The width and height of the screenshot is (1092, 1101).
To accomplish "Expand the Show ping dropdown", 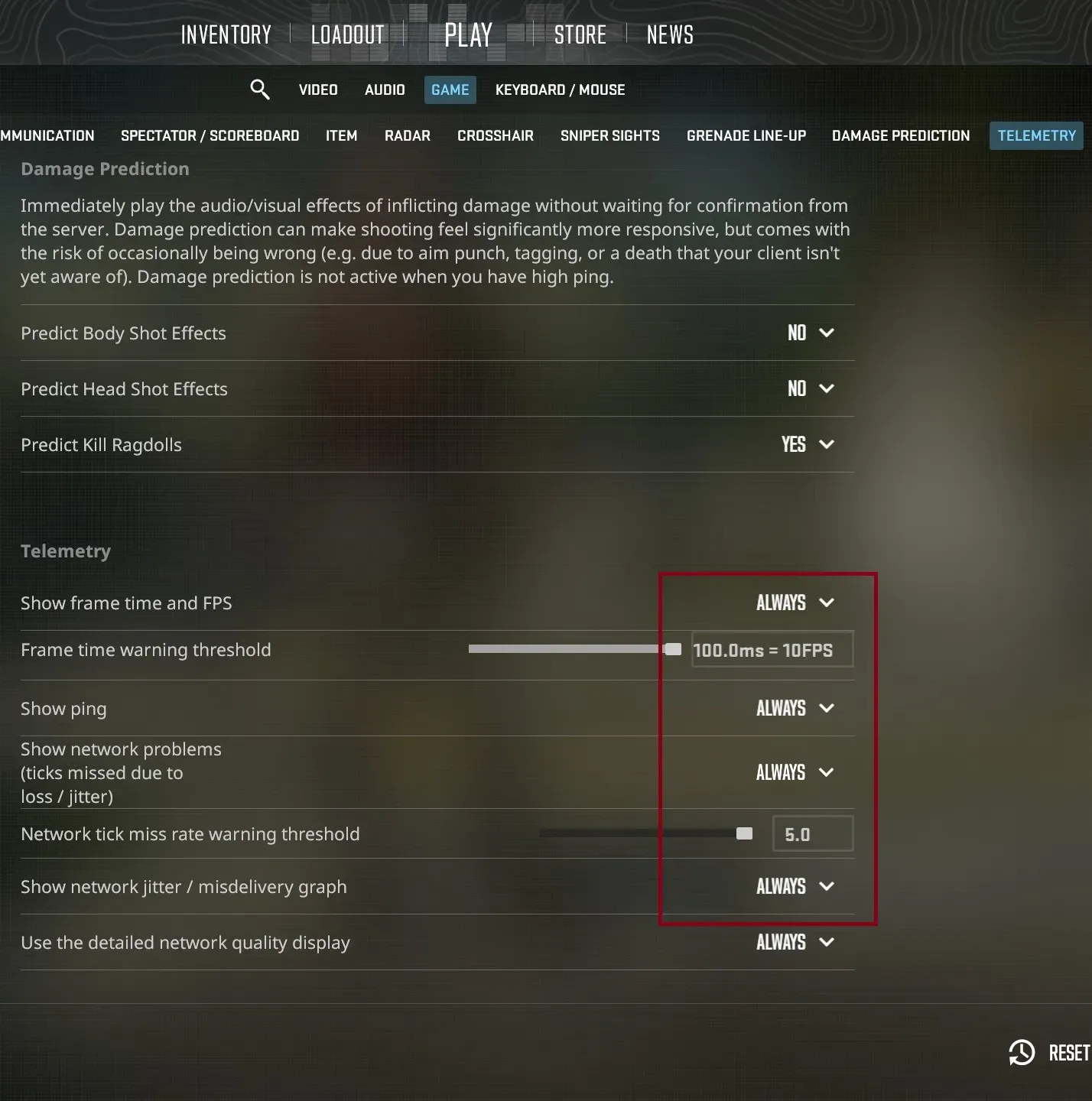I will click(x=795, y=708).
